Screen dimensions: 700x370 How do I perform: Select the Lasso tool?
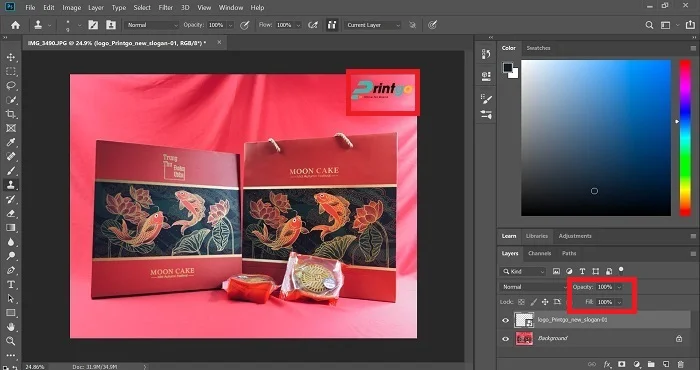(x=11, y=86)
